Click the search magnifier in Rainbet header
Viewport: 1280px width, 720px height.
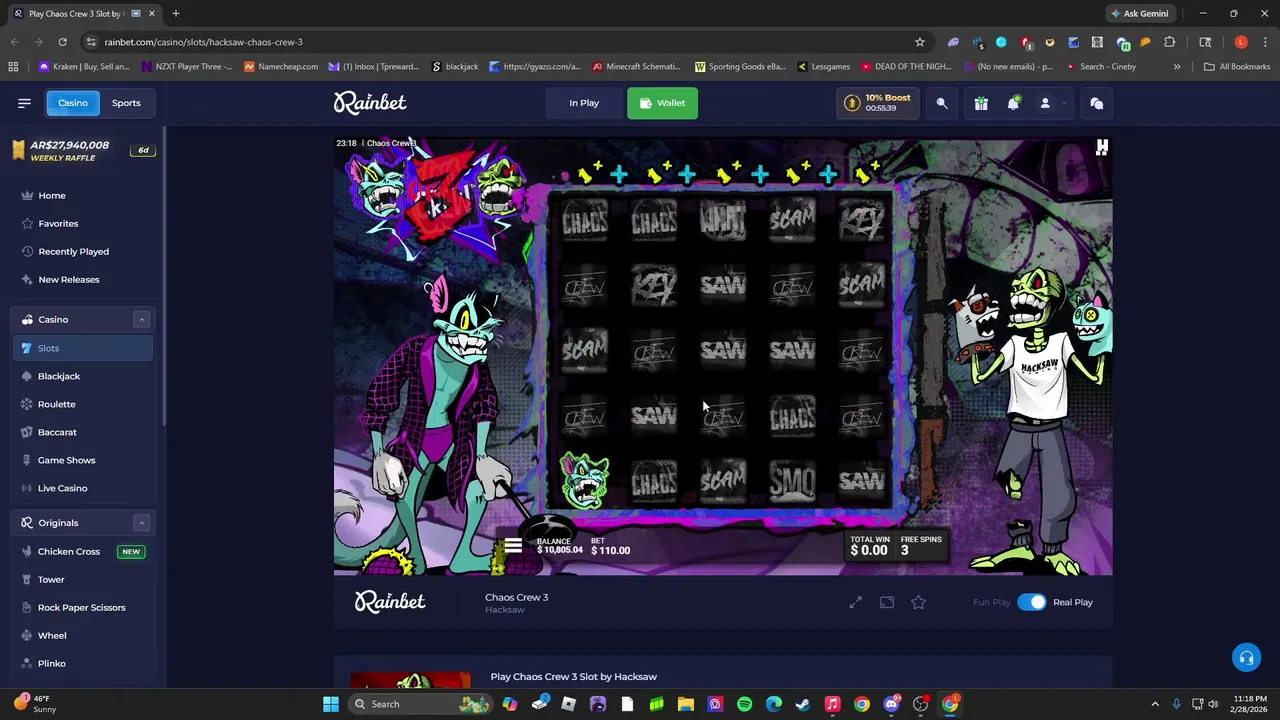(942, 103)
